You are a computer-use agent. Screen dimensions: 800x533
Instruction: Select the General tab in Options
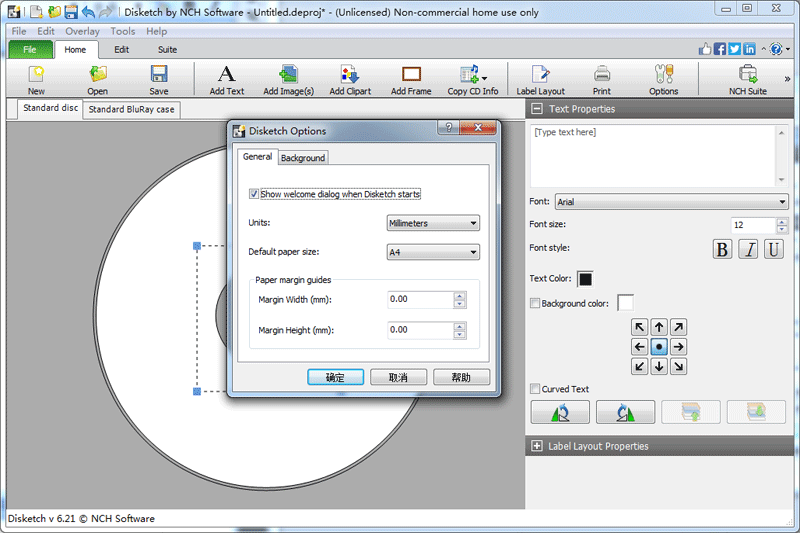coord(257,157)
